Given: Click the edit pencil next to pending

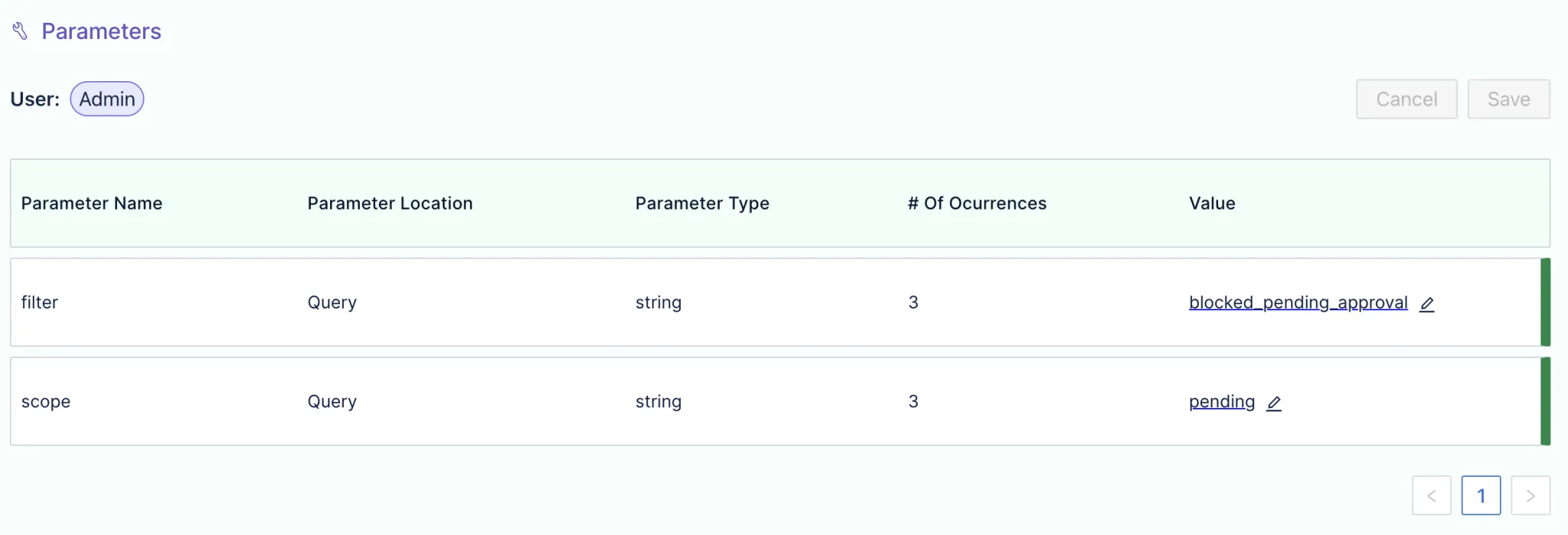Looking at the screenshot, I should click(x=1274, y=403).
